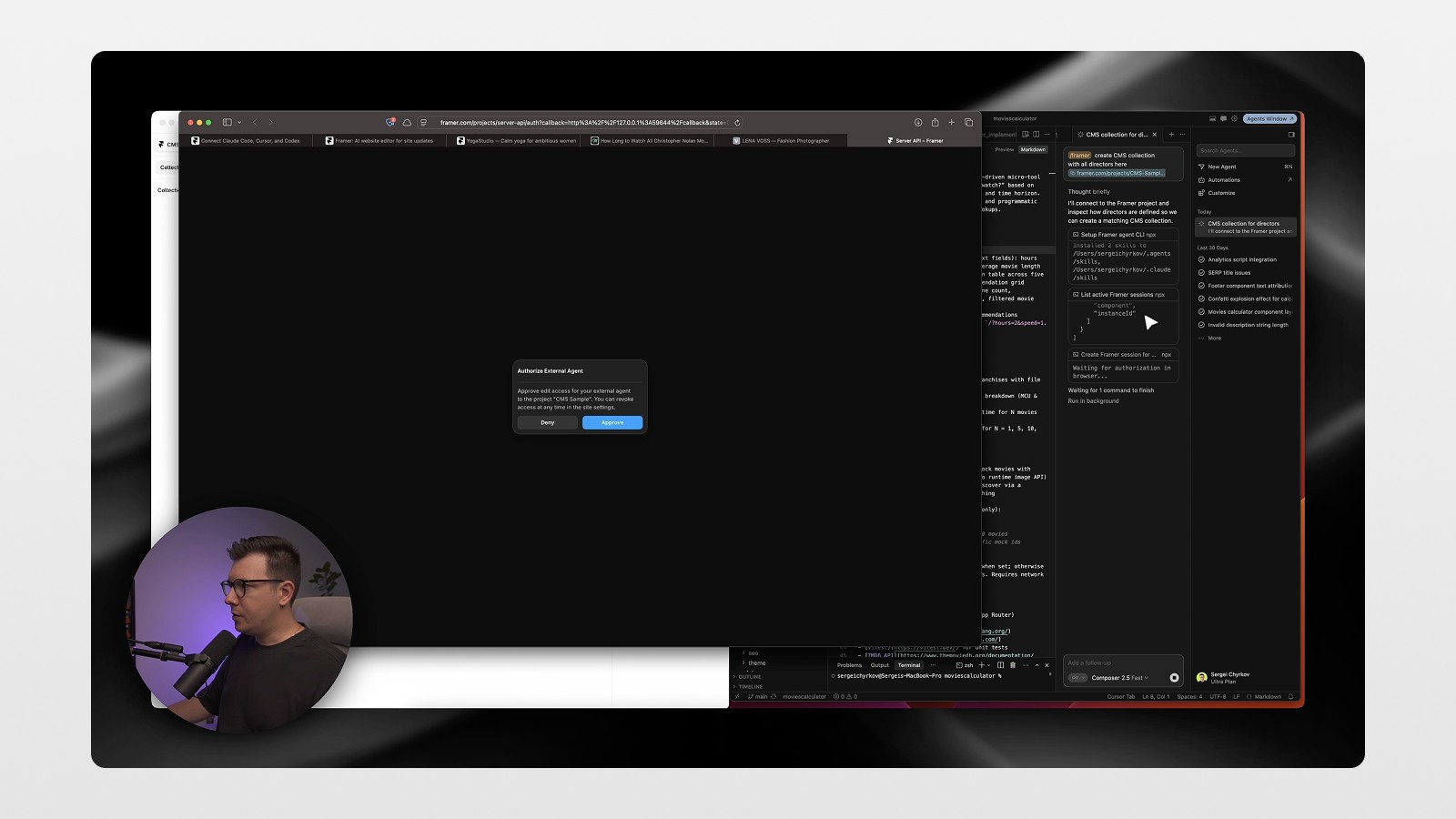Screen dimensions: 1456x819
Task: Click the iCloud icon in Safari toolbar
Action: point(407,122)
